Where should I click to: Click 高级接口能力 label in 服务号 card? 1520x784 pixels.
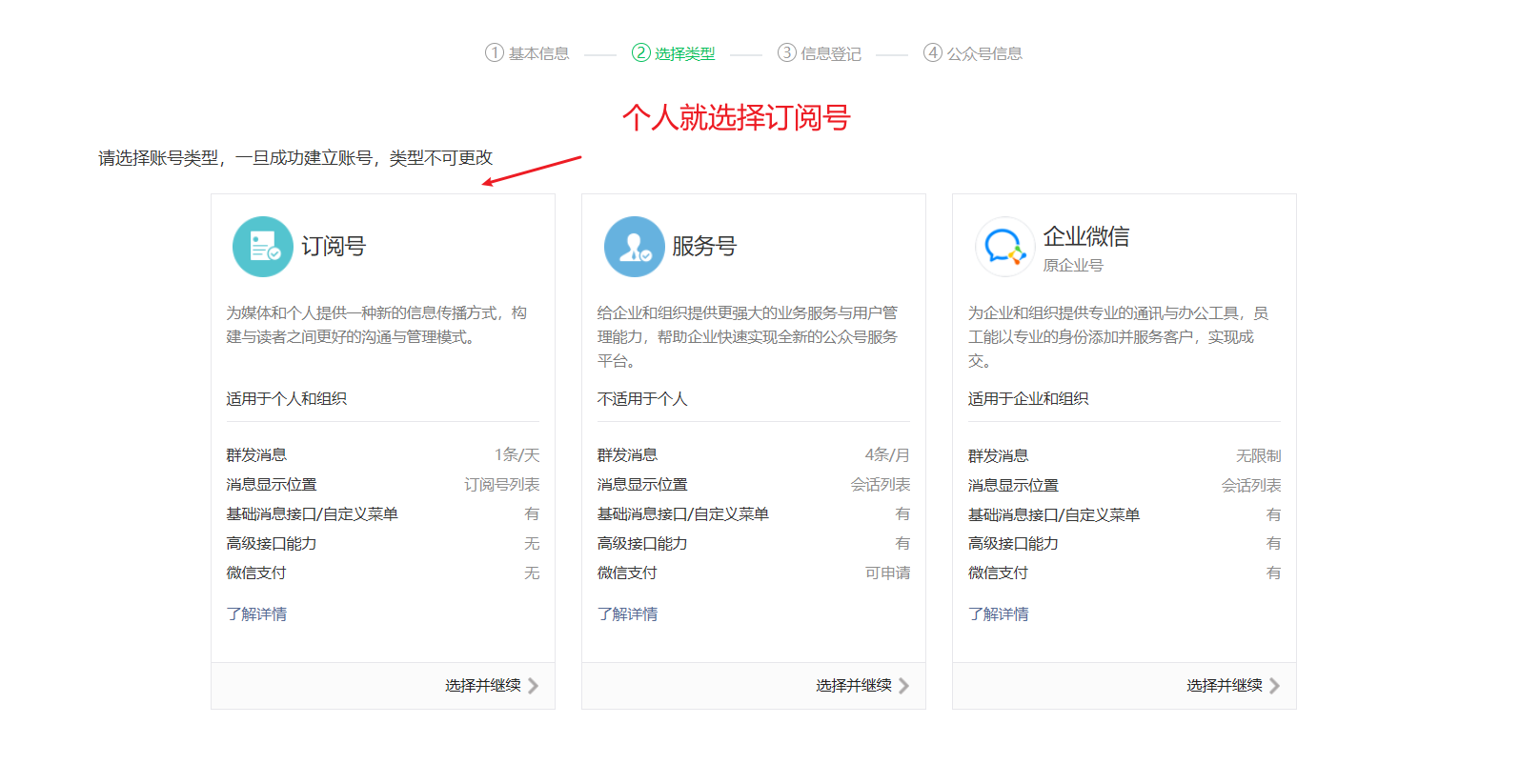(x=641, y=544)
